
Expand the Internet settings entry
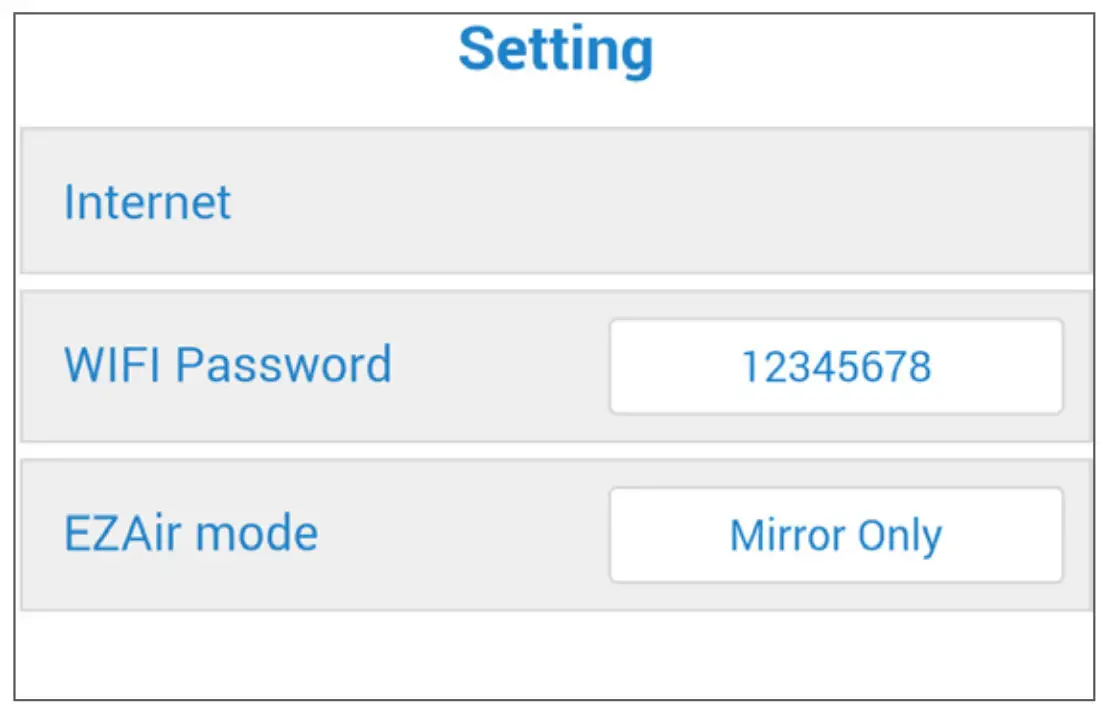click(555, 201)
